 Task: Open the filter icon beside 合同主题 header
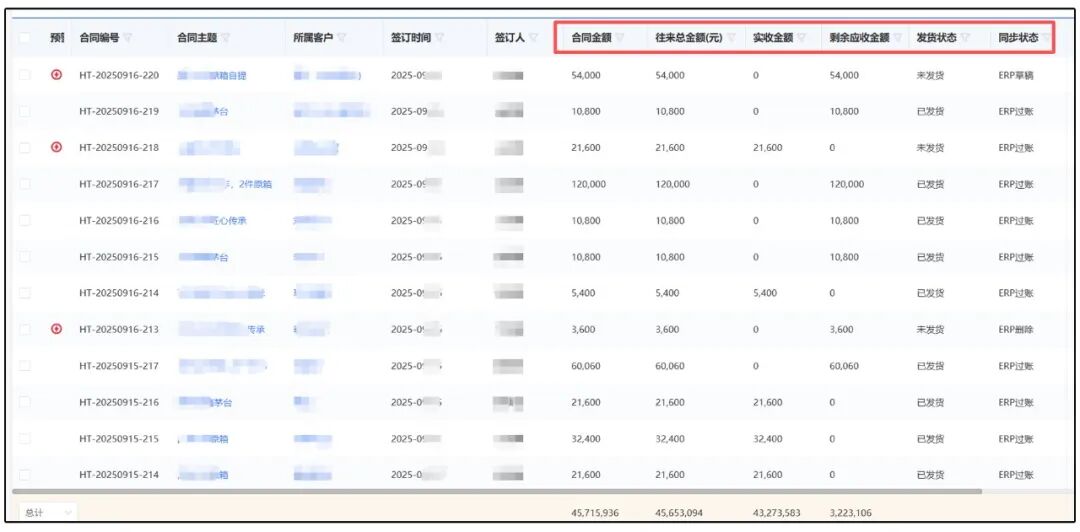[x=226, y=38]
